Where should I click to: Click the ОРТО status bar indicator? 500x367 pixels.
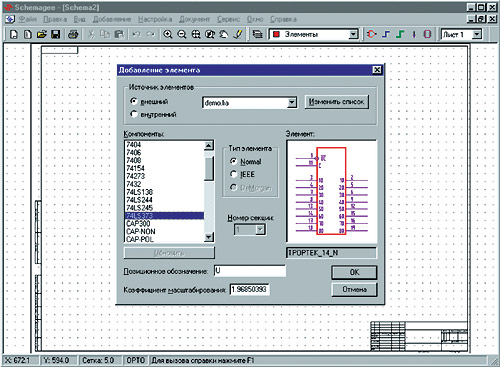136,360
